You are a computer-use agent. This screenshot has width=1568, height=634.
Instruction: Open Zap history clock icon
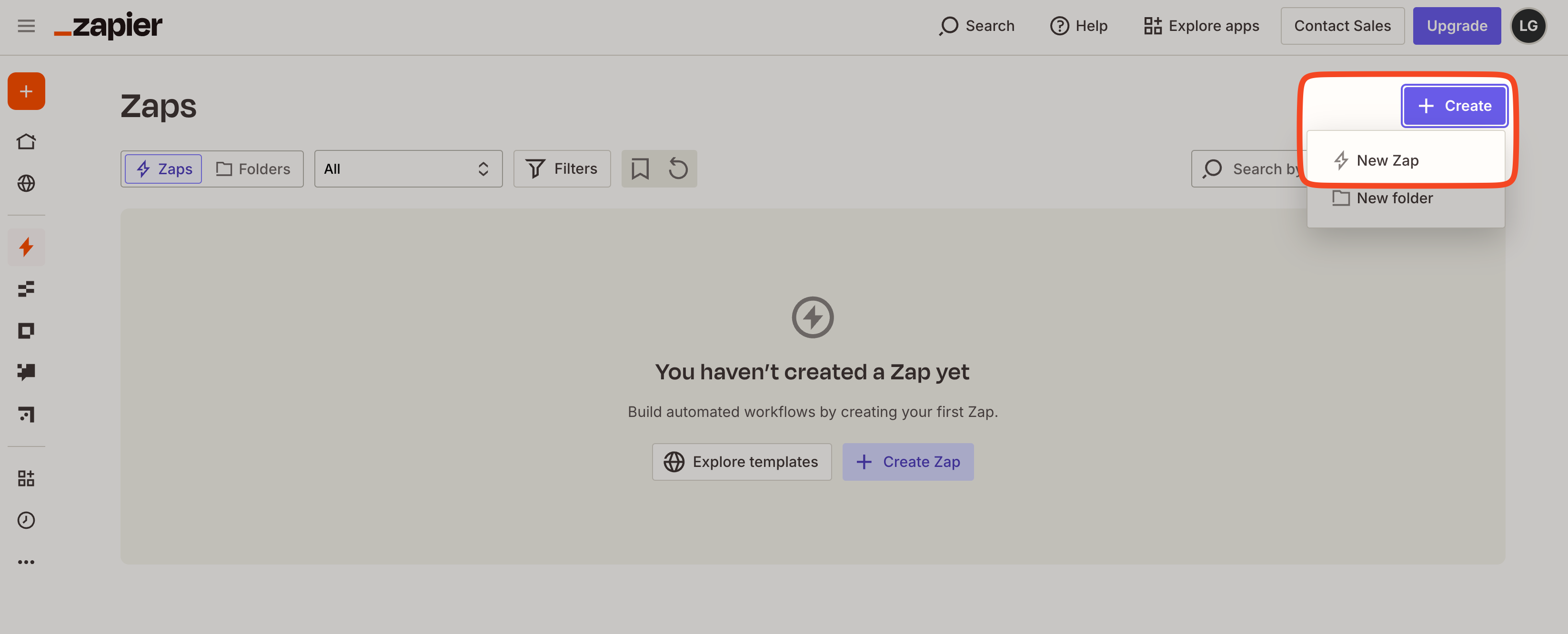point(26,520)
